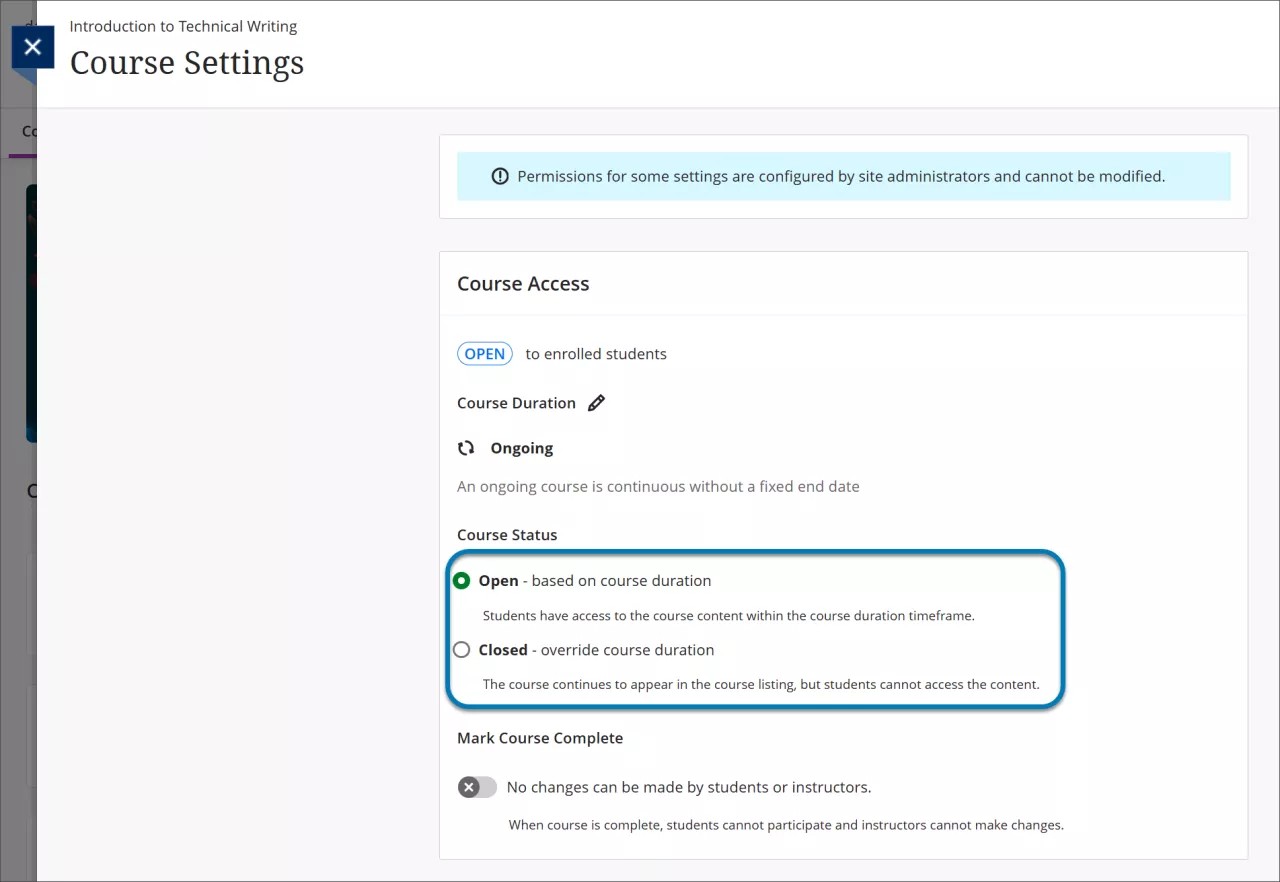1280x882 pixels.
Task: Click the refresh icon beside Ongoing
Action: pos(466,447)
